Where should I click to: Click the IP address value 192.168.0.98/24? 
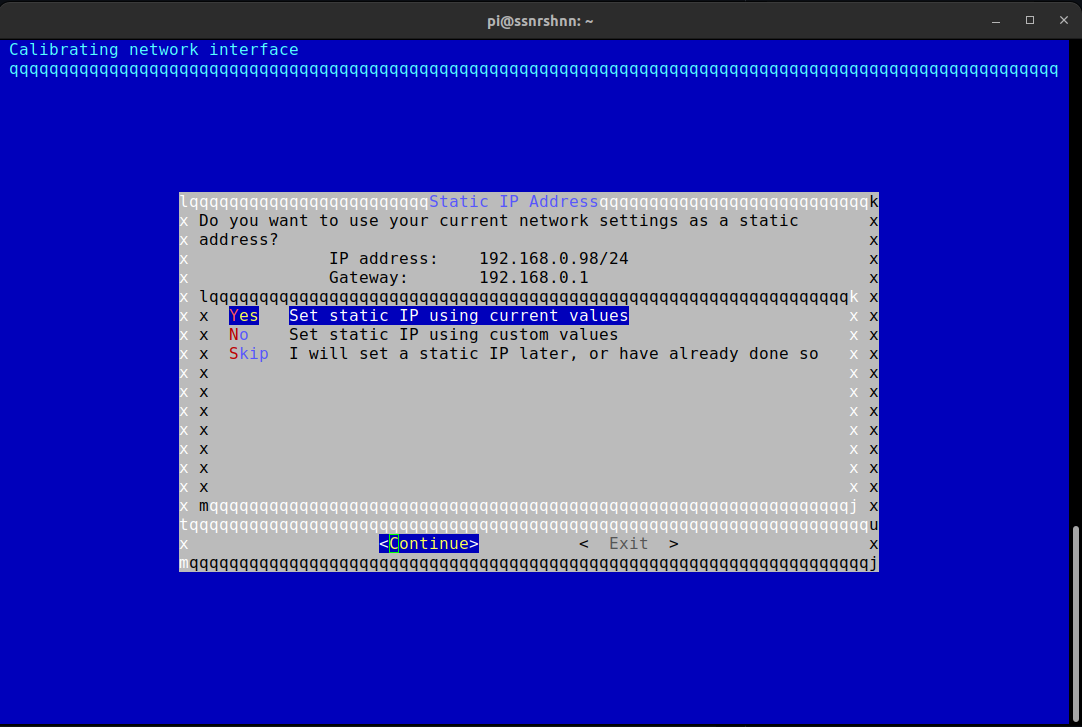click(x=553, y=259)
